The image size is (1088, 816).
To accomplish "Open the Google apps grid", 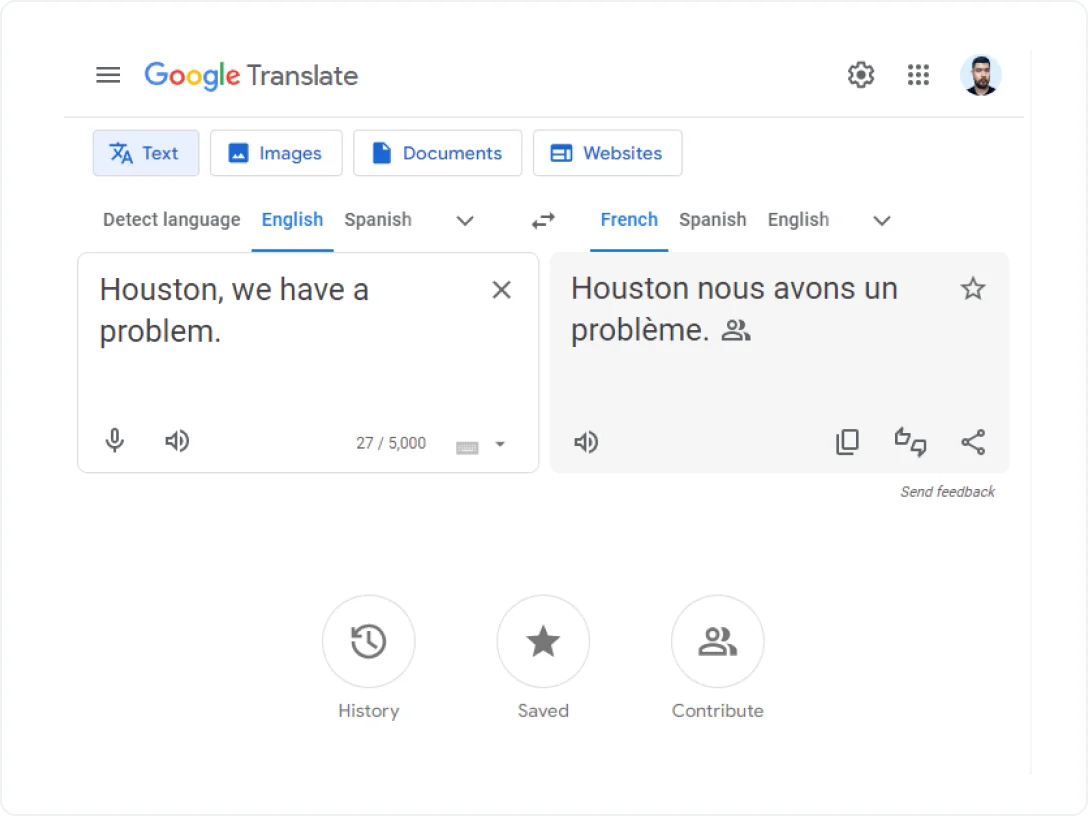I will tap(918, 75).
